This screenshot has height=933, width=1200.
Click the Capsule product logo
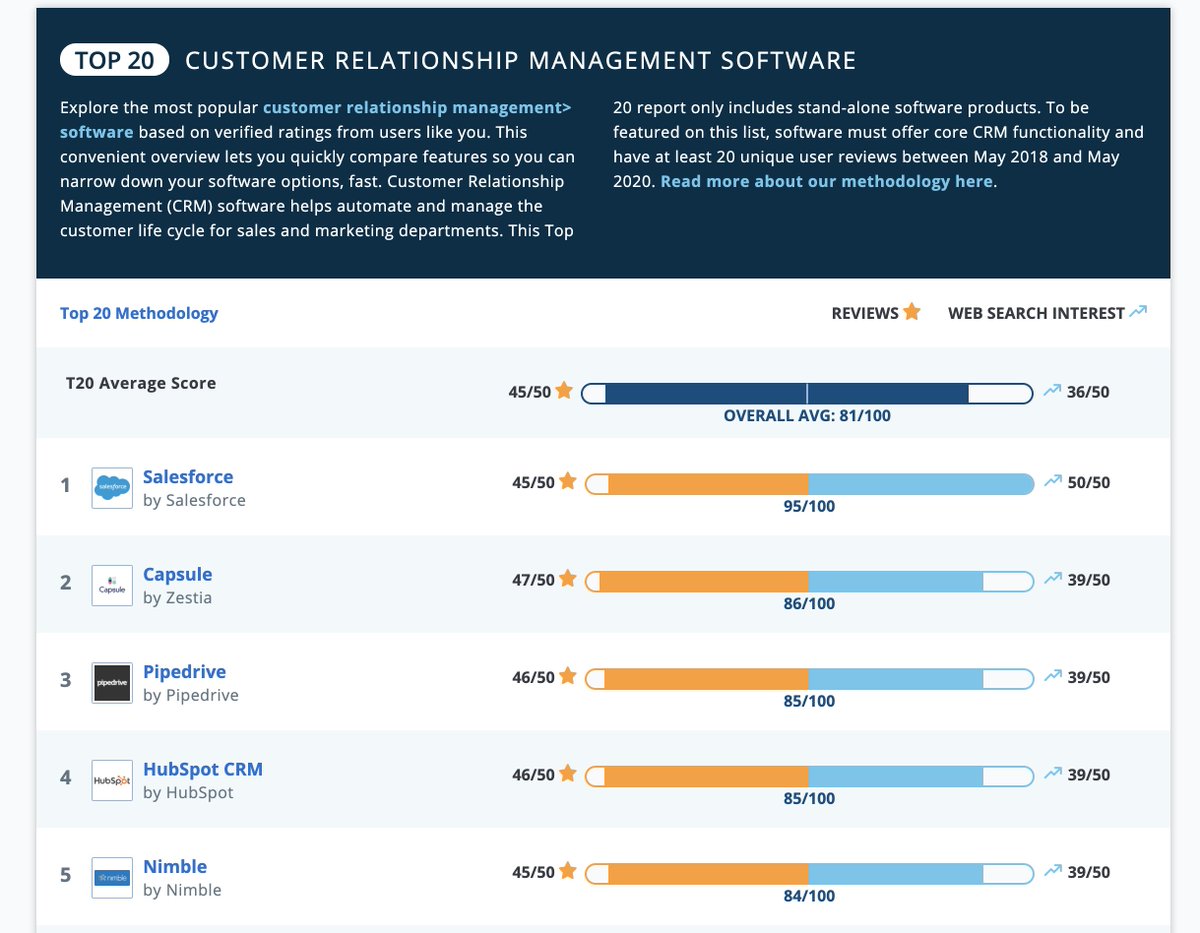point(112,585)
